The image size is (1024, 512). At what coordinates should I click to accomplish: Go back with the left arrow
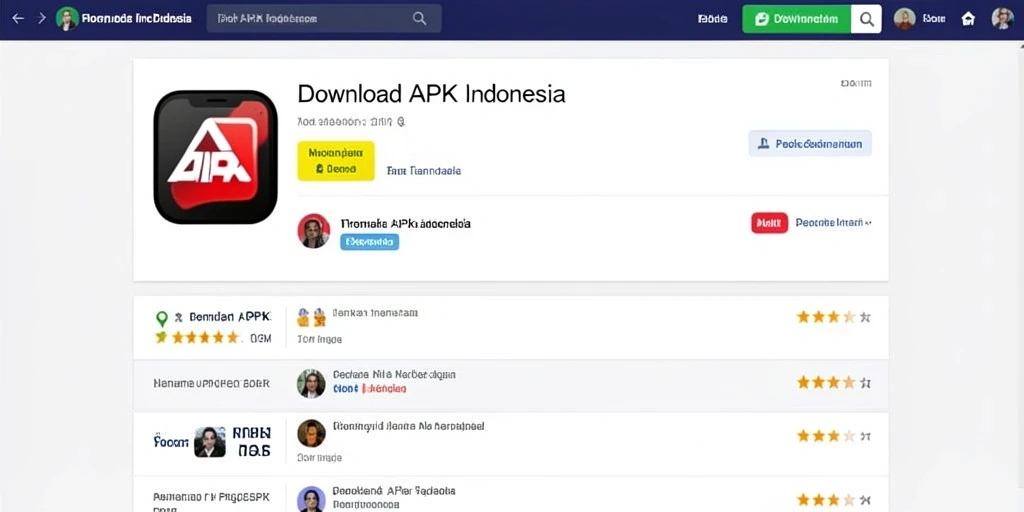(x=18, y=18)
